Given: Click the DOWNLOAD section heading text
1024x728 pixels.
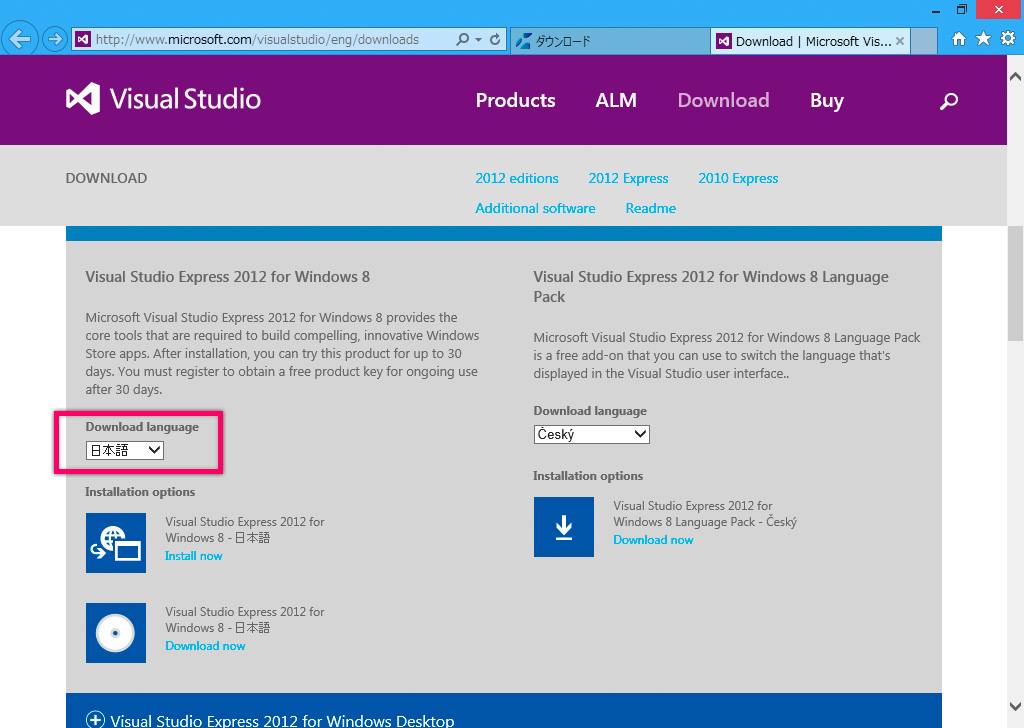Looking at the screenshot, I should coord(106,178).
